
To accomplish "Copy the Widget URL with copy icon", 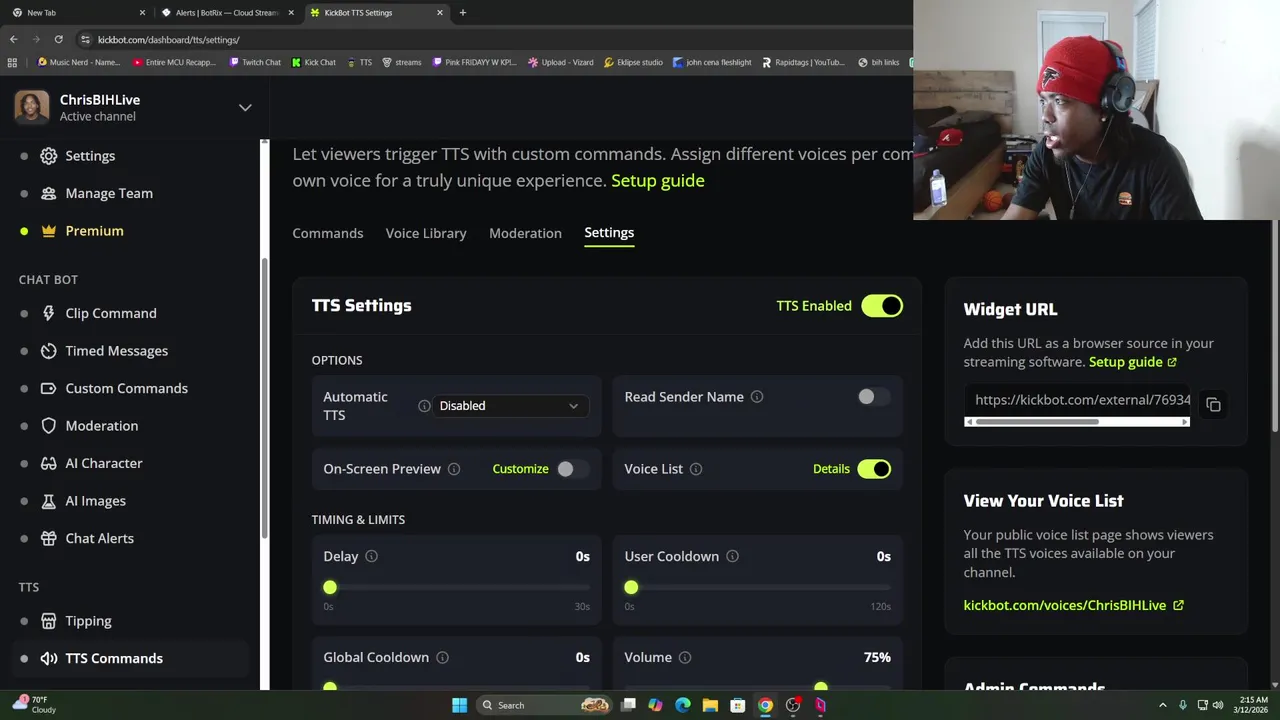I will 1213,405.
